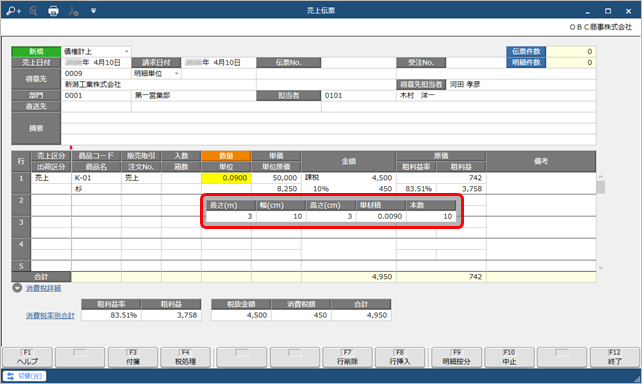Screen dimensions: 642x384
Task: Click the scroll-down arrow of detail grid
Action: pyautogui.click(x=601, y=268)
